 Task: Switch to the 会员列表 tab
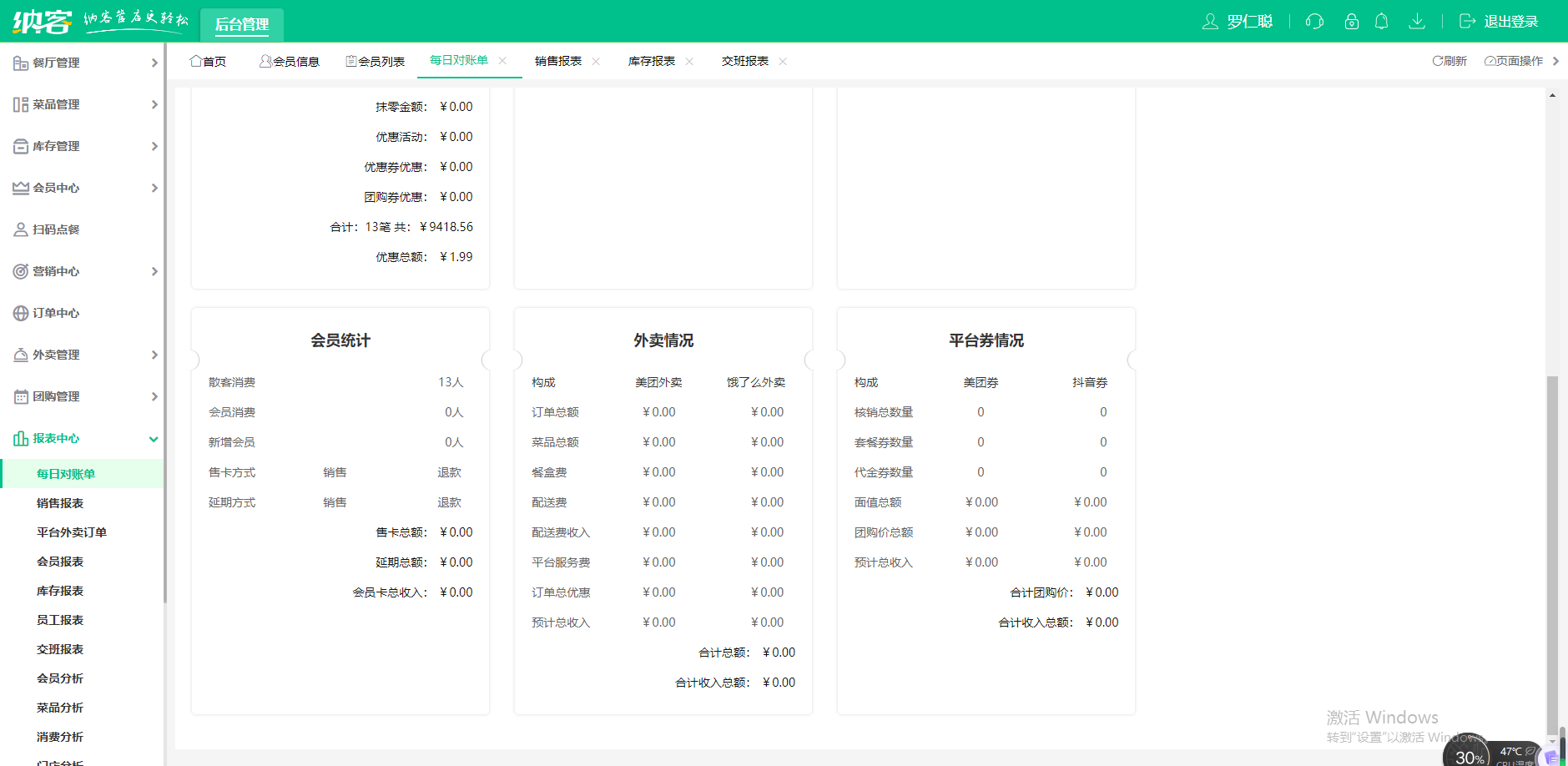click(x=376, y=62)
